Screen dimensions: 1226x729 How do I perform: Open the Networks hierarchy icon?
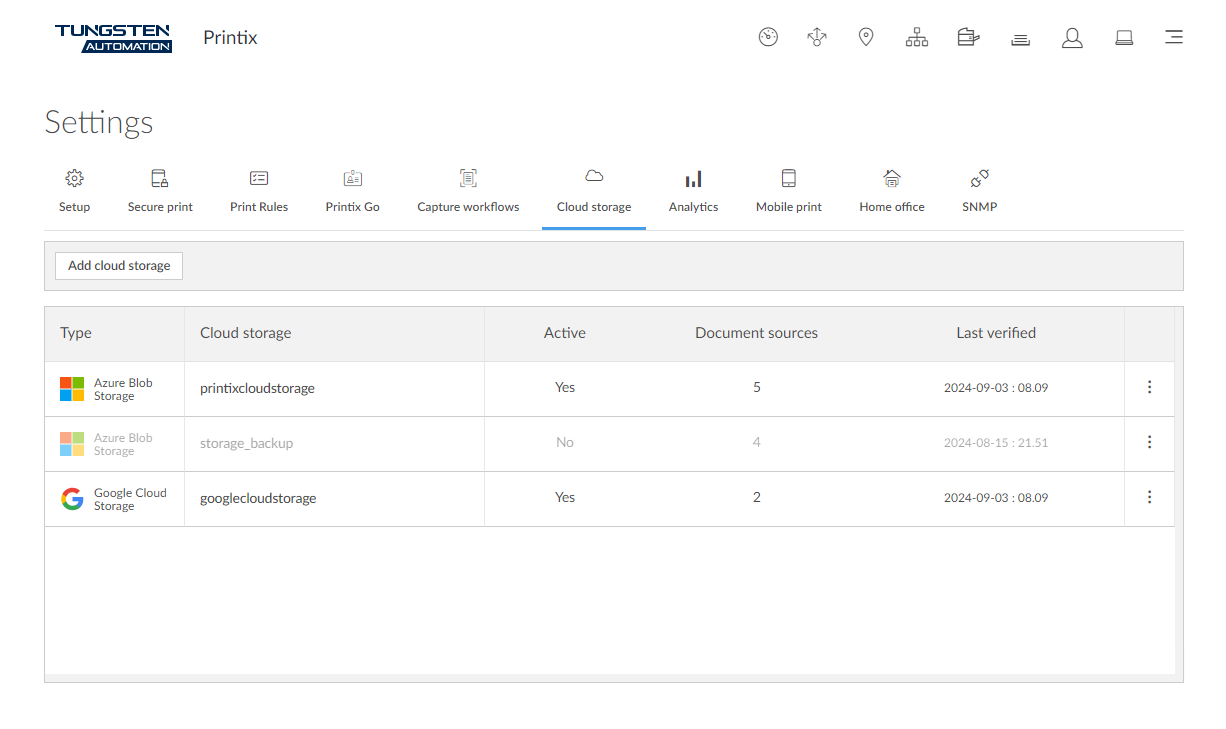tap(916, 38)
